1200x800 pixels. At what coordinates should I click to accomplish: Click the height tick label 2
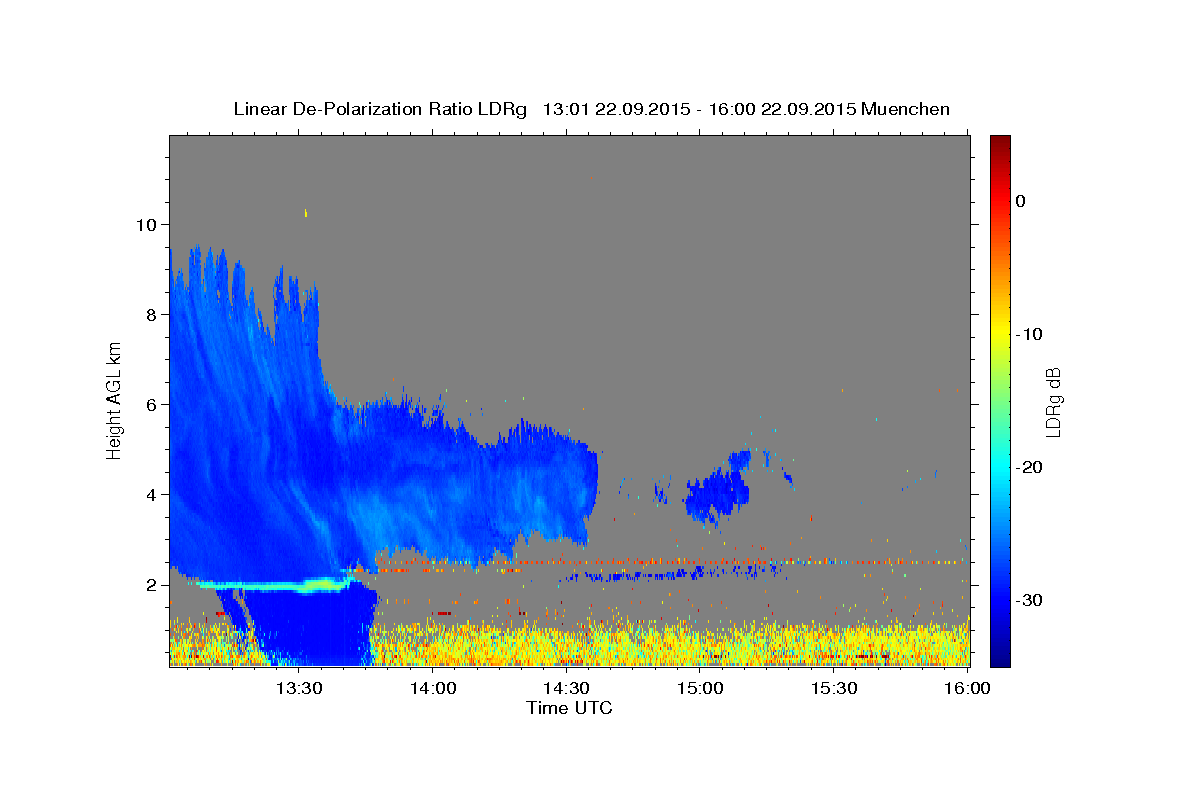point(151,584)
